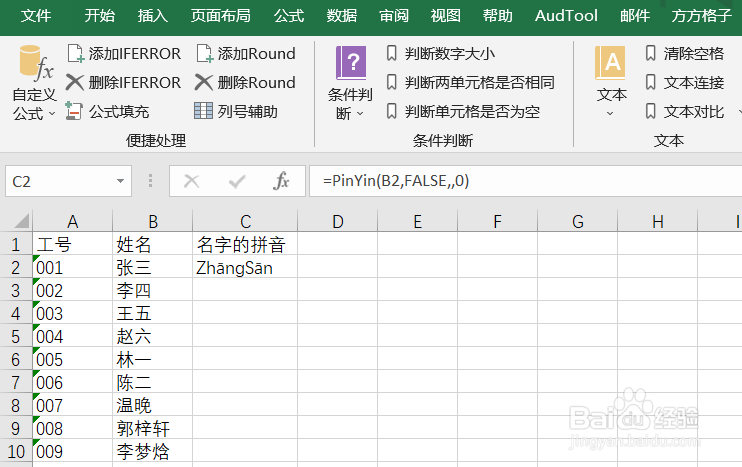The width and height of the screenshot is (742, 467).
Task: Click the select-all triangle corner of the sheet
Action: tap(21, 221)
